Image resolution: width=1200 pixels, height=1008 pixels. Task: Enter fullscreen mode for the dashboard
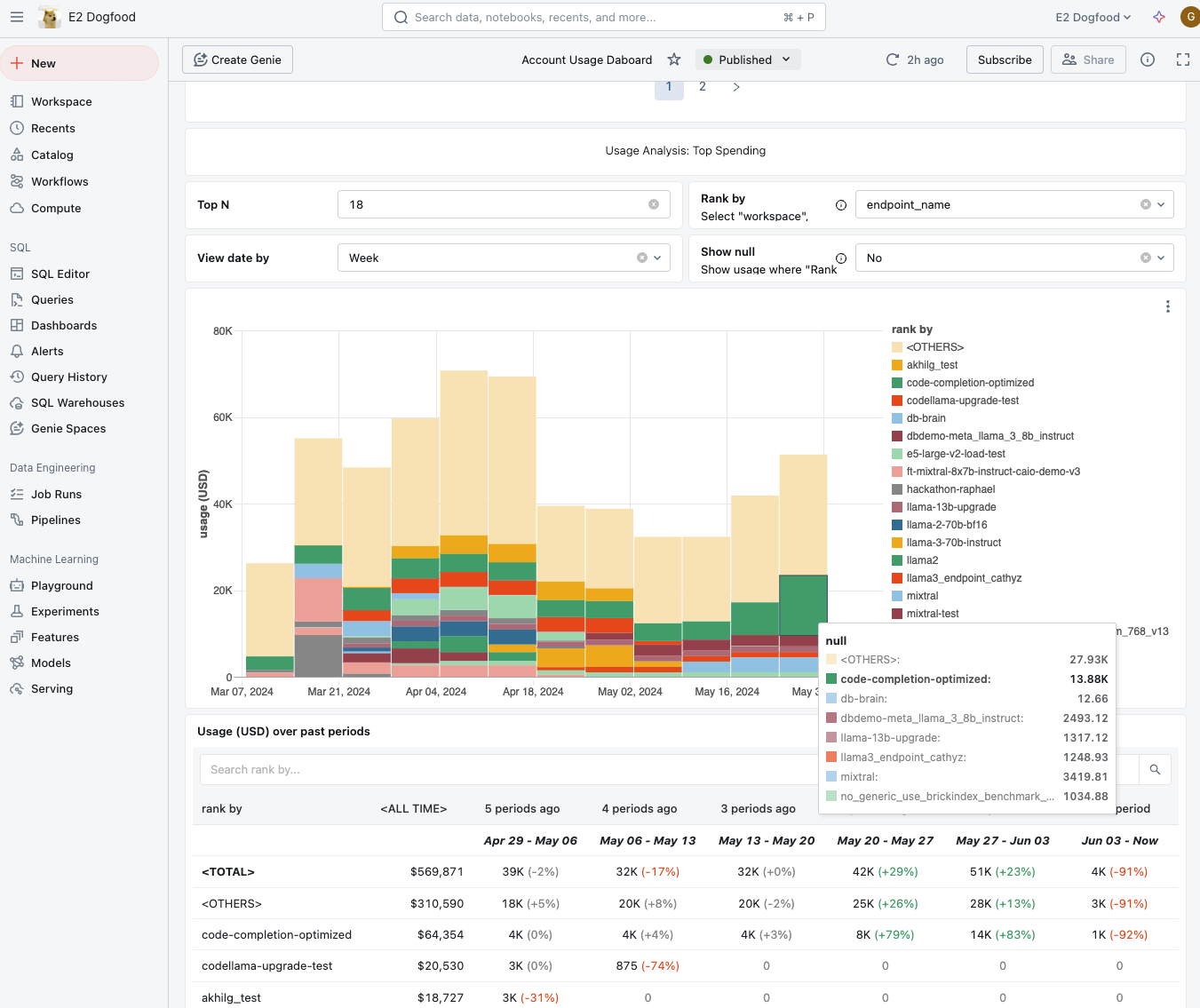pyautogui.click(x=1182, y=60)
